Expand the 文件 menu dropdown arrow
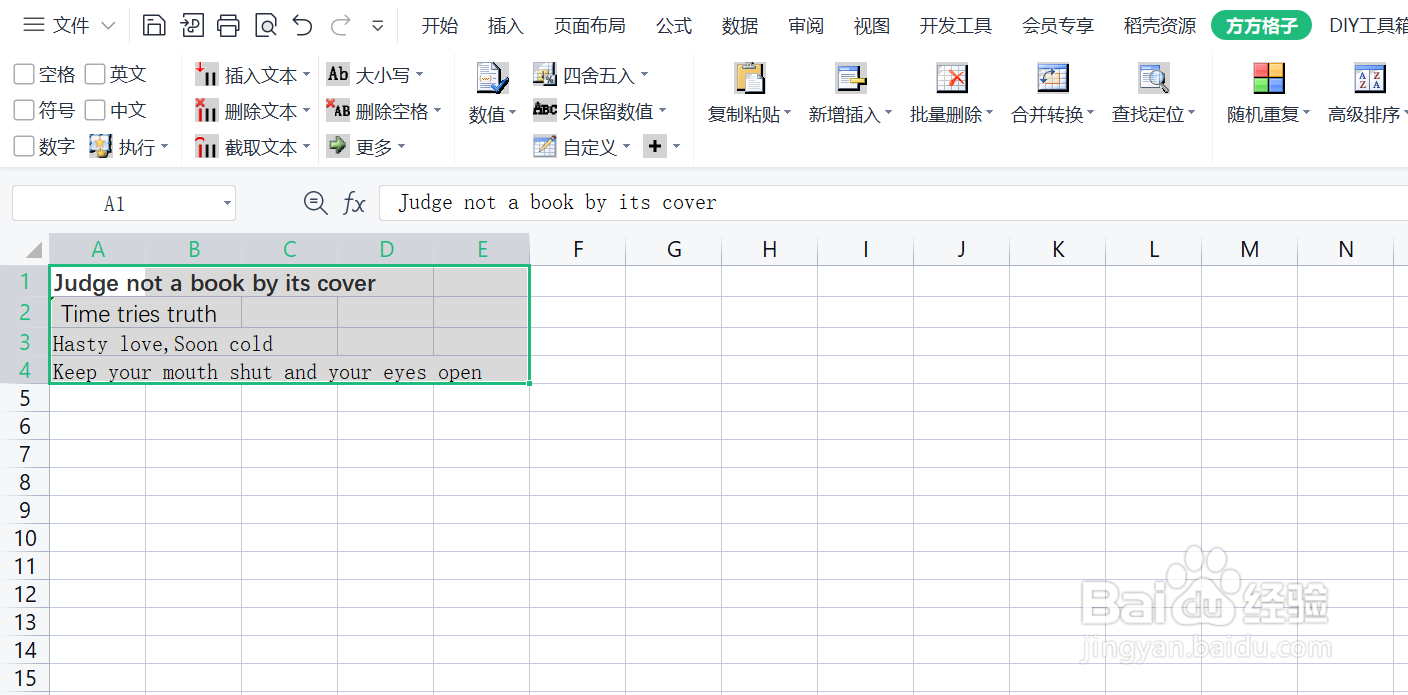This screenshot has width=1408, height=695. pyautogui.click(x=109, y=26)
